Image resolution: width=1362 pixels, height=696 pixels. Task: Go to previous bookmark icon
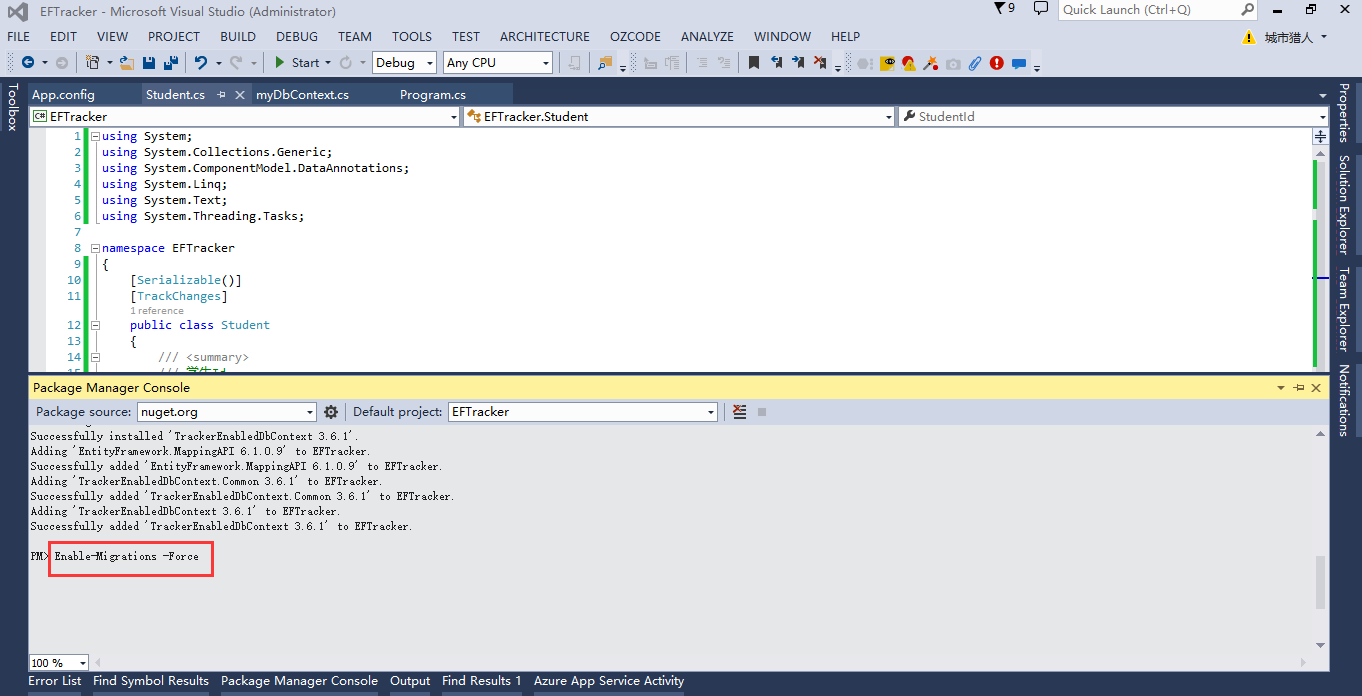(x=776, y=62)
